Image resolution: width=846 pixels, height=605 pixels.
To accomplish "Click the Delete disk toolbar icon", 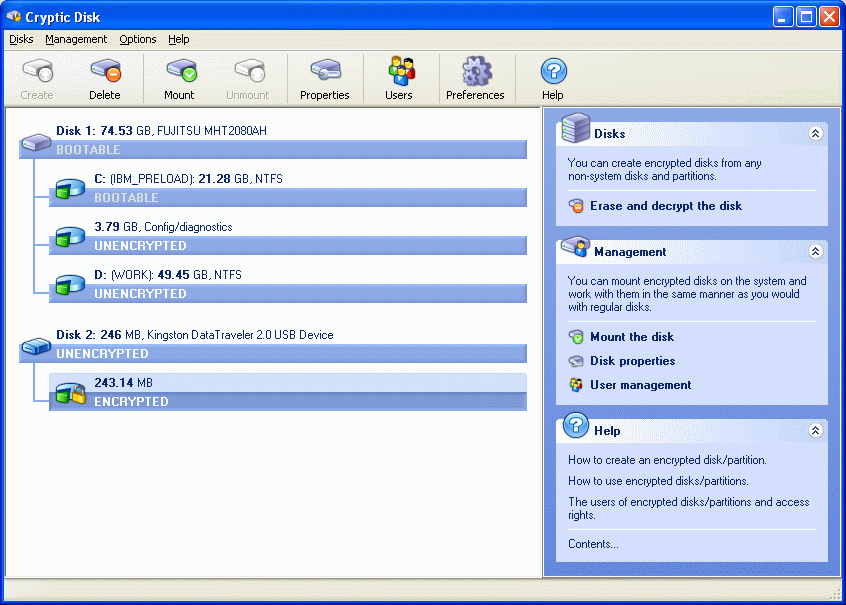I will pyautogui.click(x=104, y=72).
